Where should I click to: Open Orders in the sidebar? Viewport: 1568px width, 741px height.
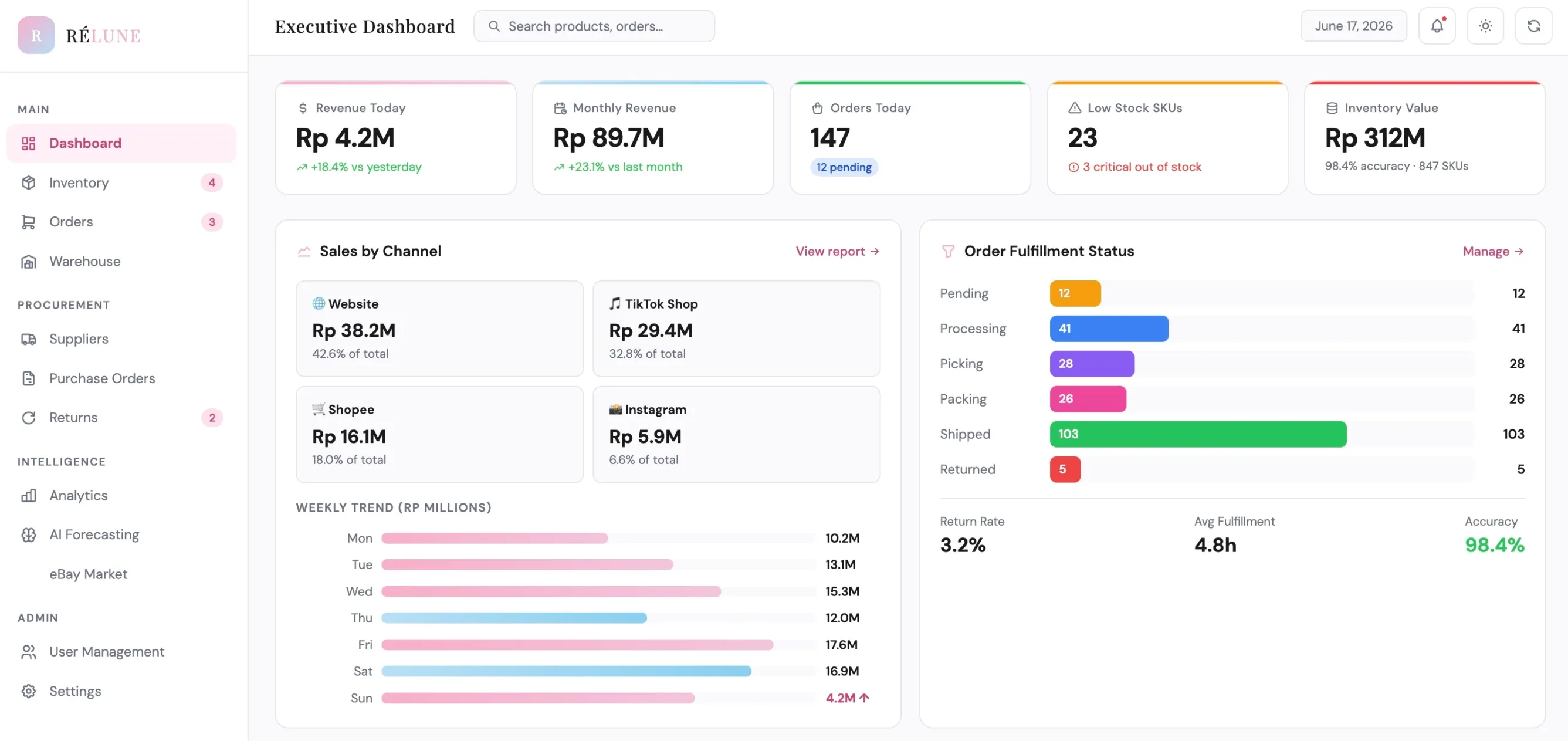(x=121, y=222)
